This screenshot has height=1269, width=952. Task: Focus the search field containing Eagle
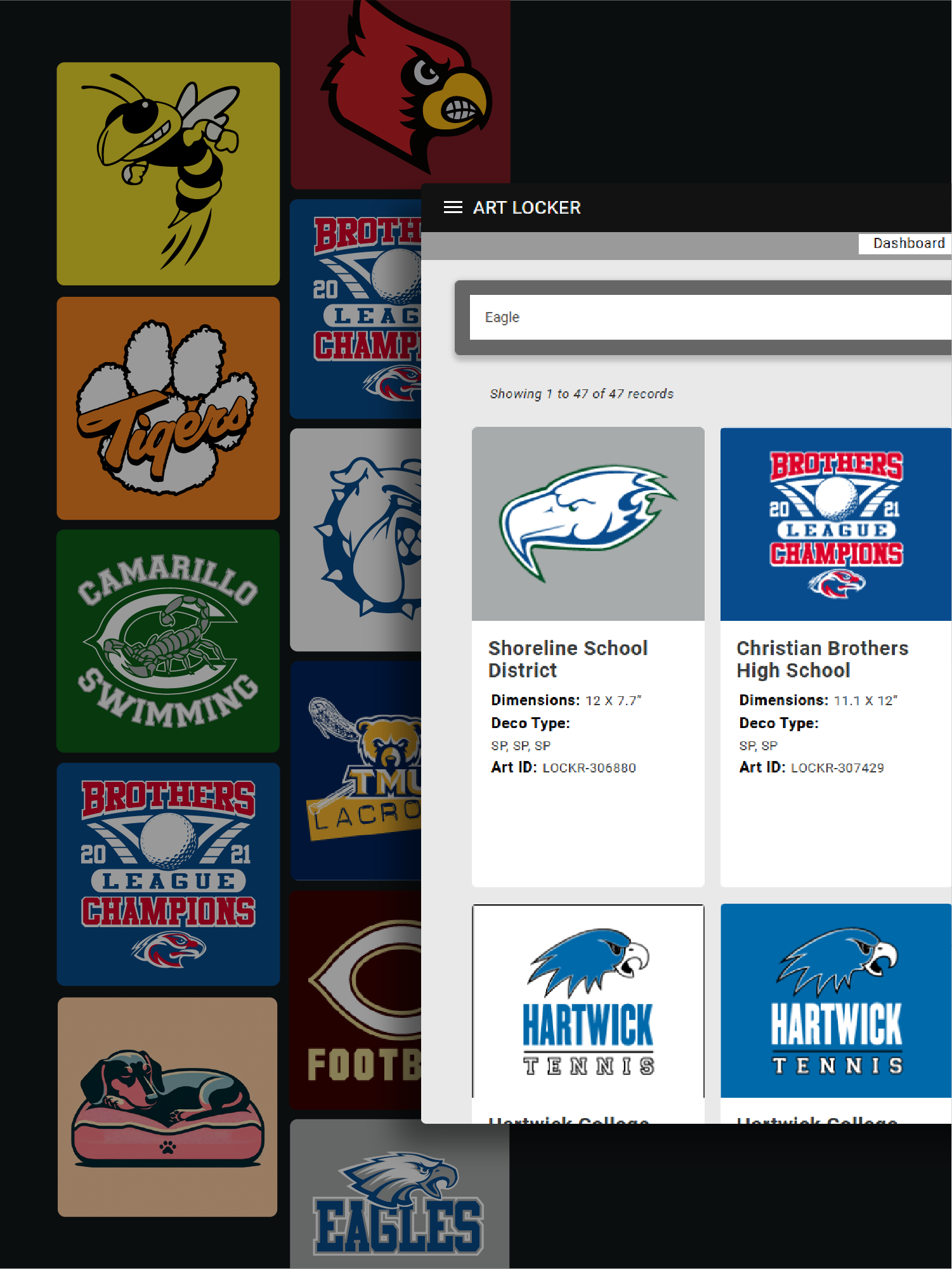pyautogui.click(x=710, y=317)
